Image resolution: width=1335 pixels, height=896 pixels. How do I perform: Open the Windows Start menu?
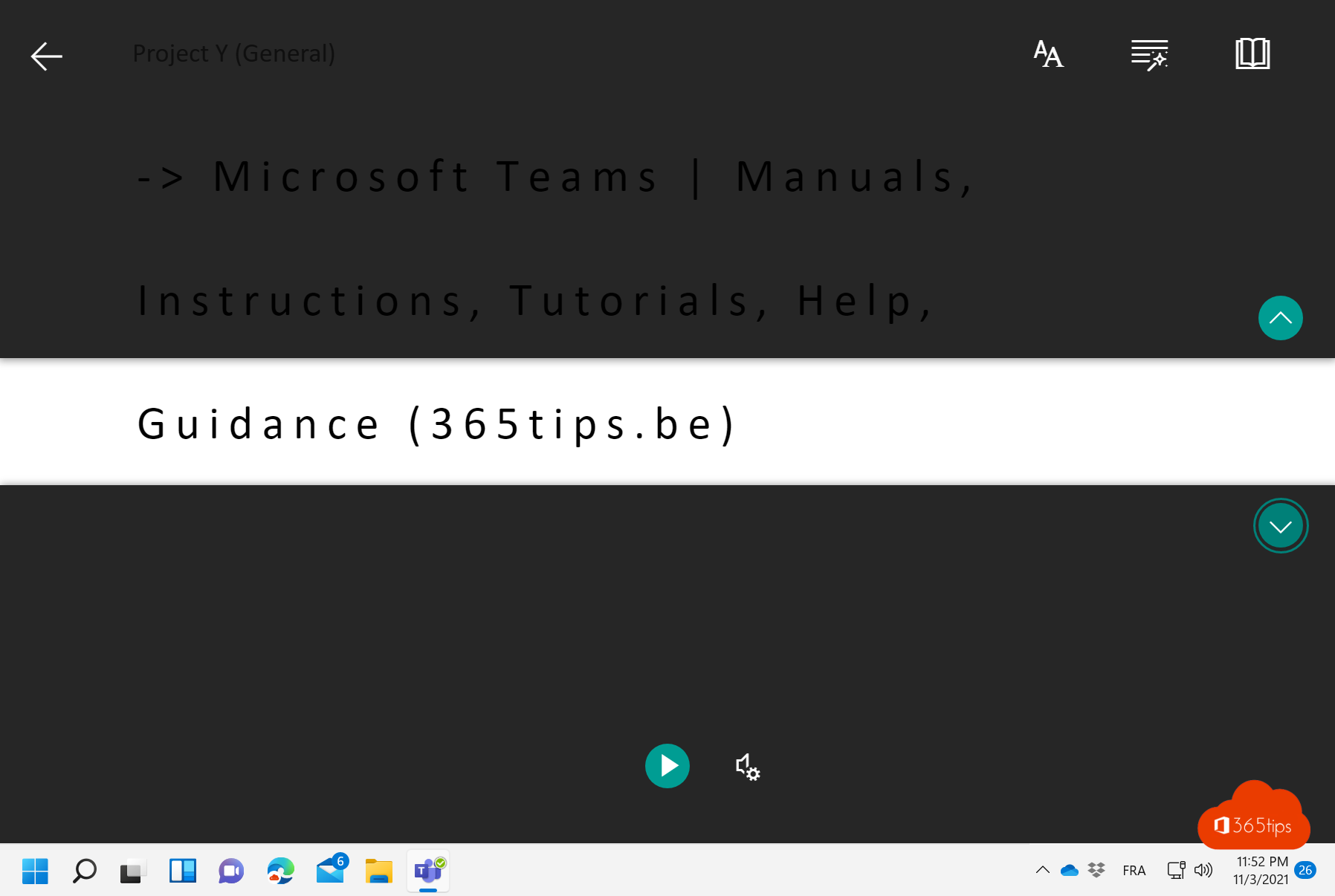point(35,871)
